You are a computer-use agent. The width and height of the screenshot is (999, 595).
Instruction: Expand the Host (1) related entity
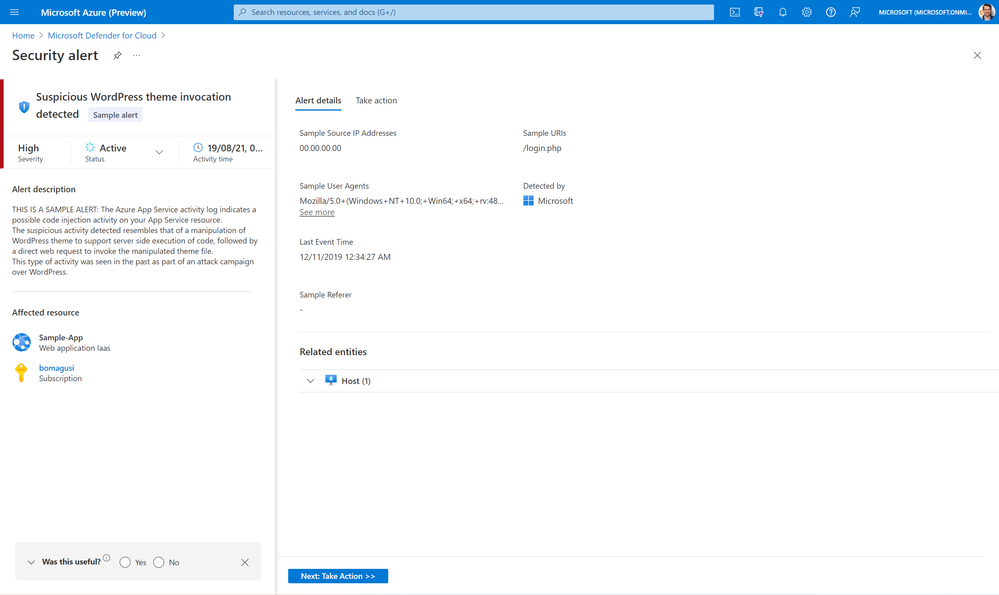tap(310, 381)
